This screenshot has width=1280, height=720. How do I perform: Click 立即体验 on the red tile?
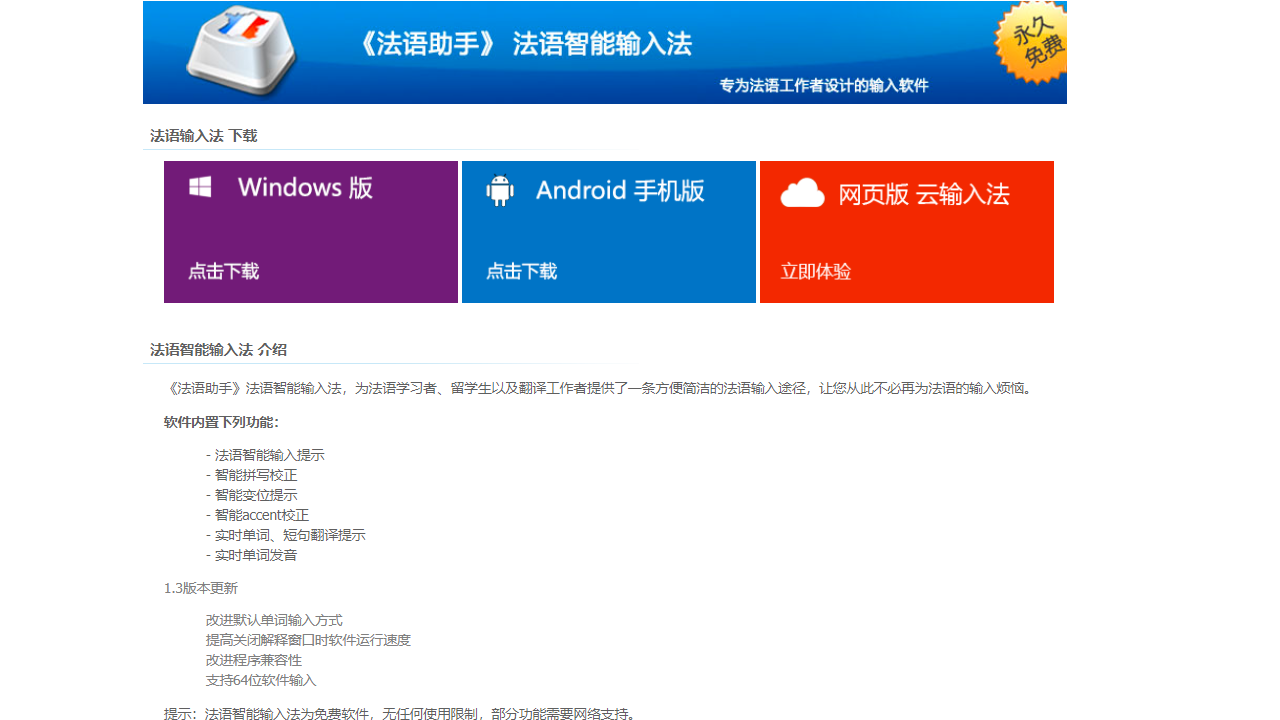pyautogui.click(x=814, y=271)
